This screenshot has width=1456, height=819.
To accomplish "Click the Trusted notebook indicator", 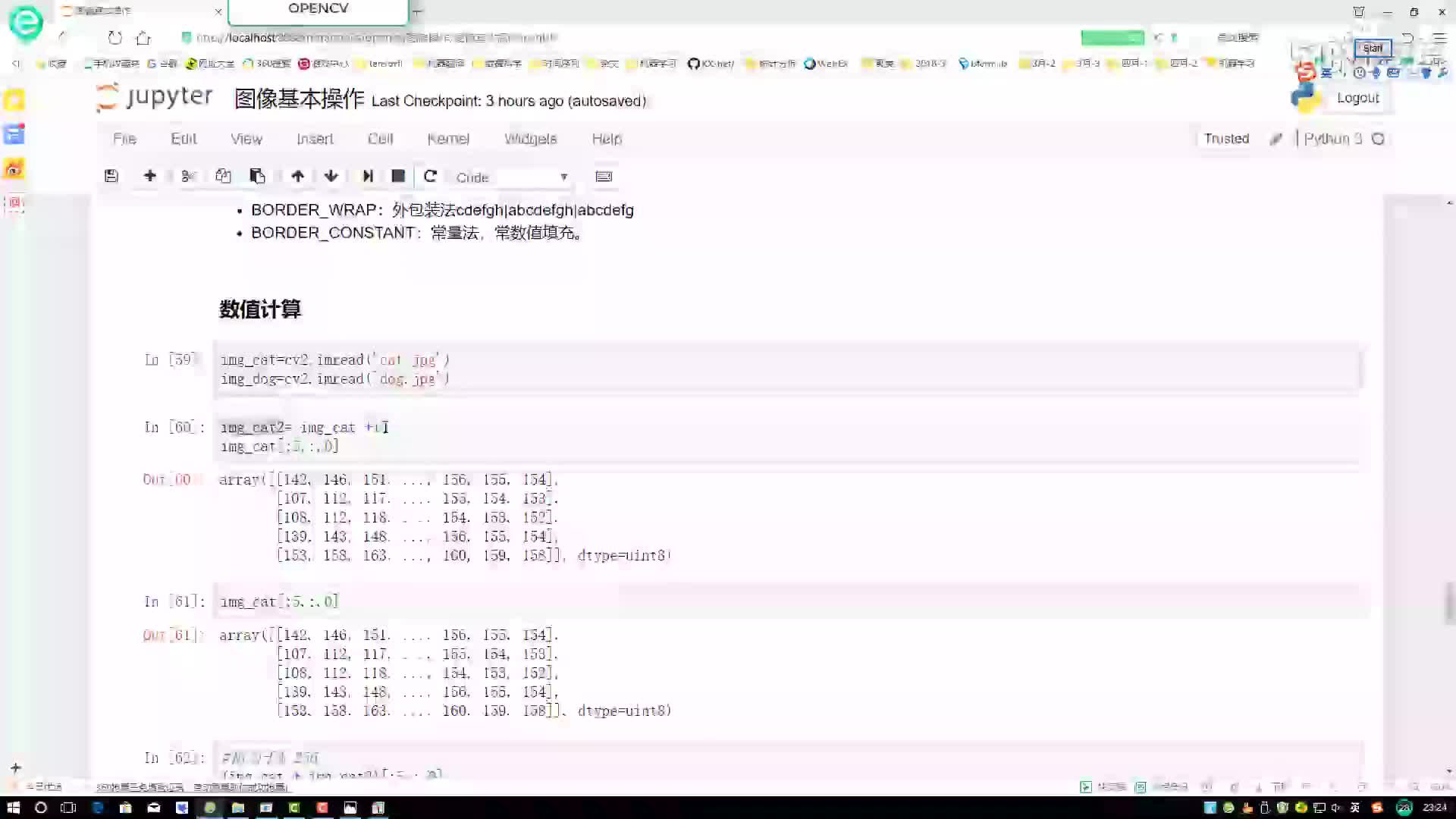I will [1226, 139].
